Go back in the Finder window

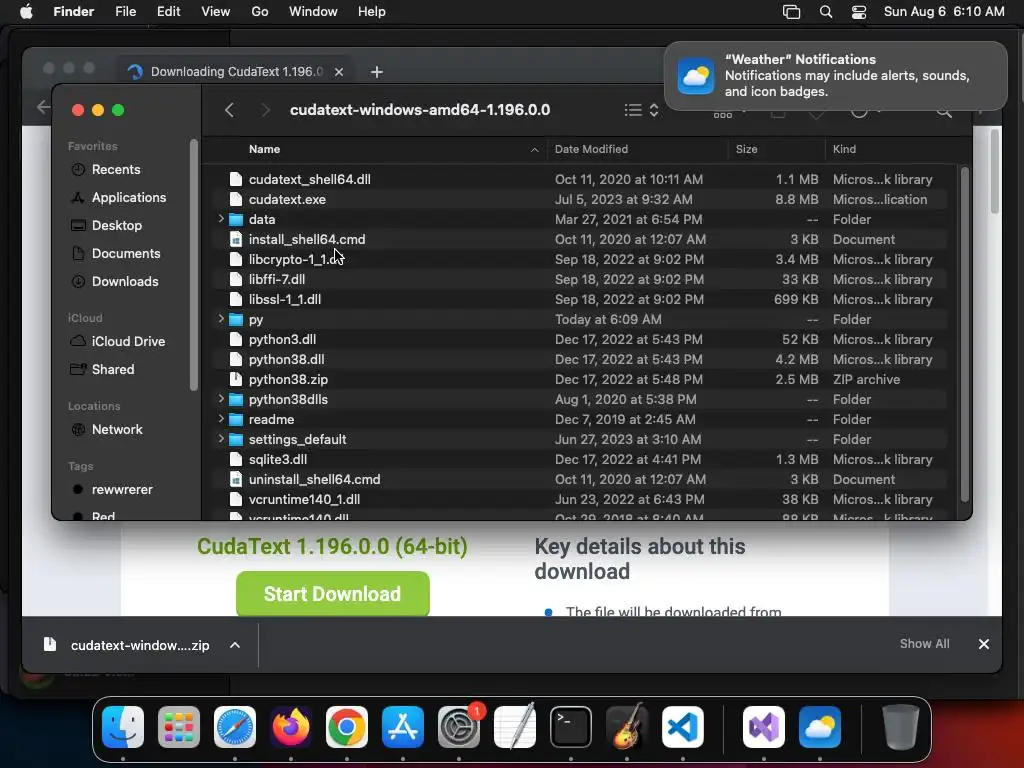tap(229, 110)
